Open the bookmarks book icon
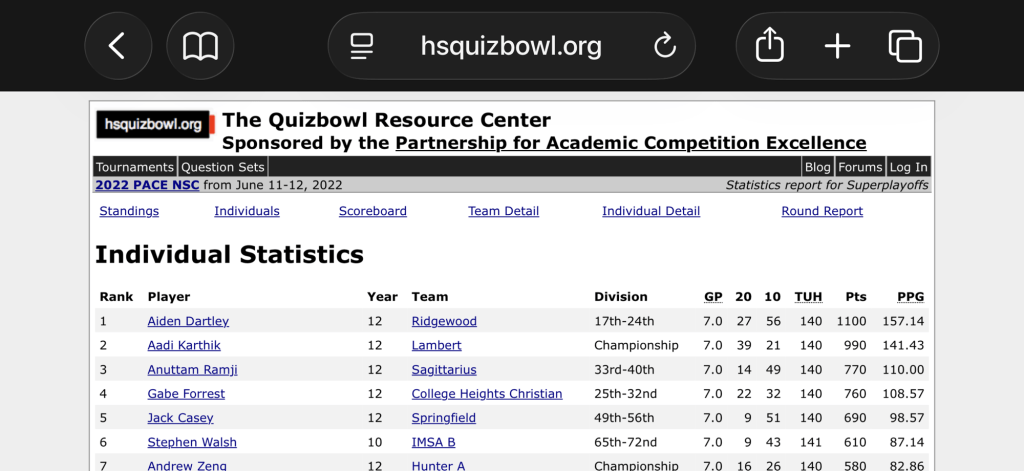The height and width of the screenshot is (471, 1024). [x=200, y=46]
